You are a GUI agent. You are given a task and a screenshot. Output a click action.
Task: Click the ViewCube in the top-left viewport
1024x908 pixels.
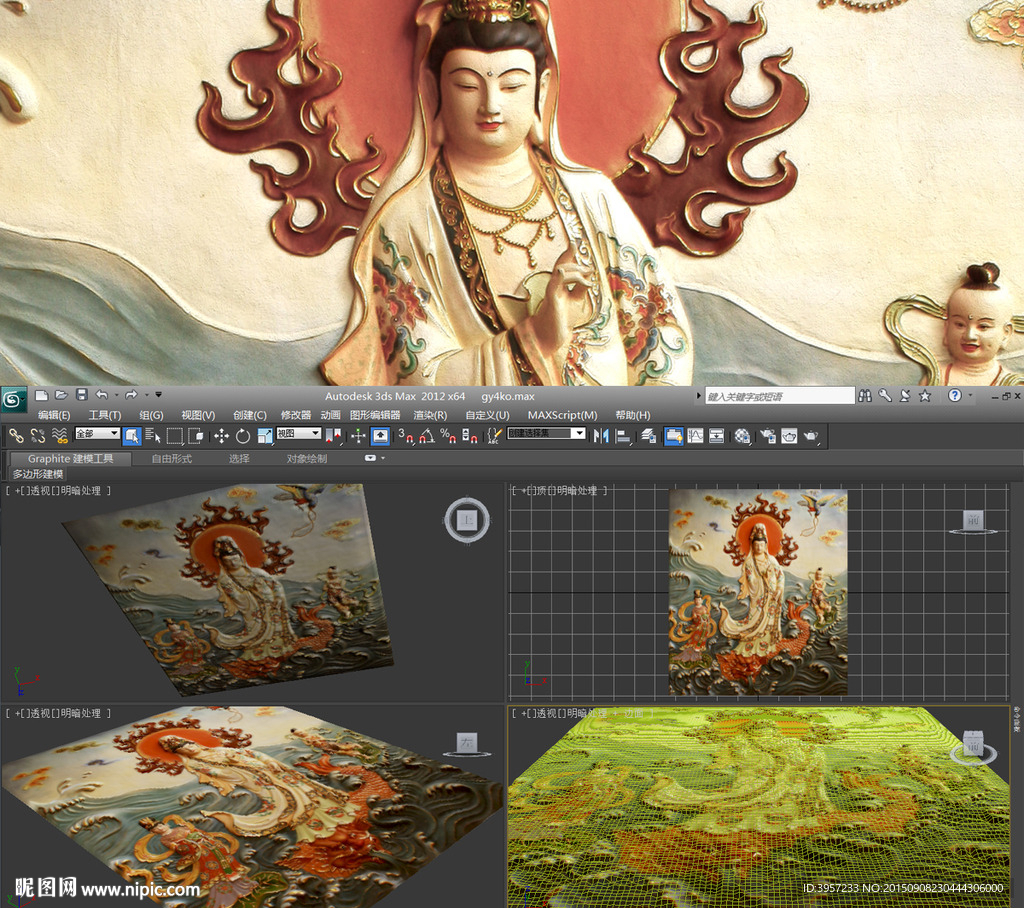coord(467,521)
